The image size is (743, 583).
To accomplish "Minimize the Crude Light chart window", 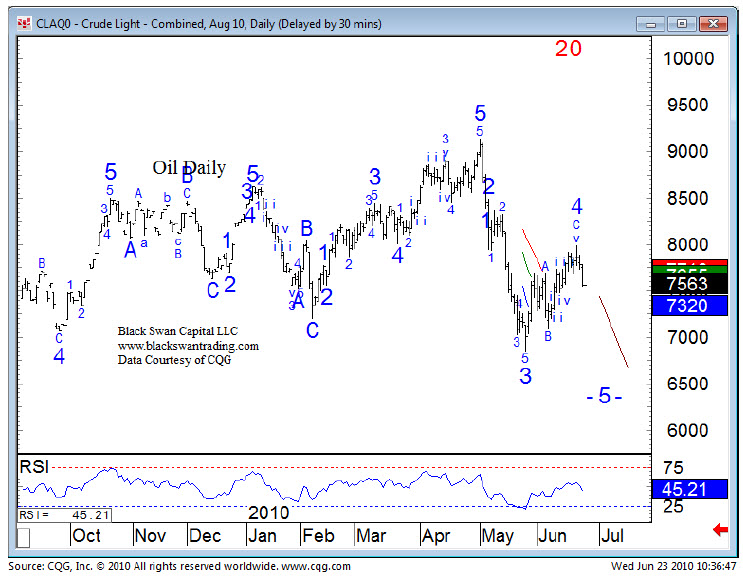I will coord(651,24).
